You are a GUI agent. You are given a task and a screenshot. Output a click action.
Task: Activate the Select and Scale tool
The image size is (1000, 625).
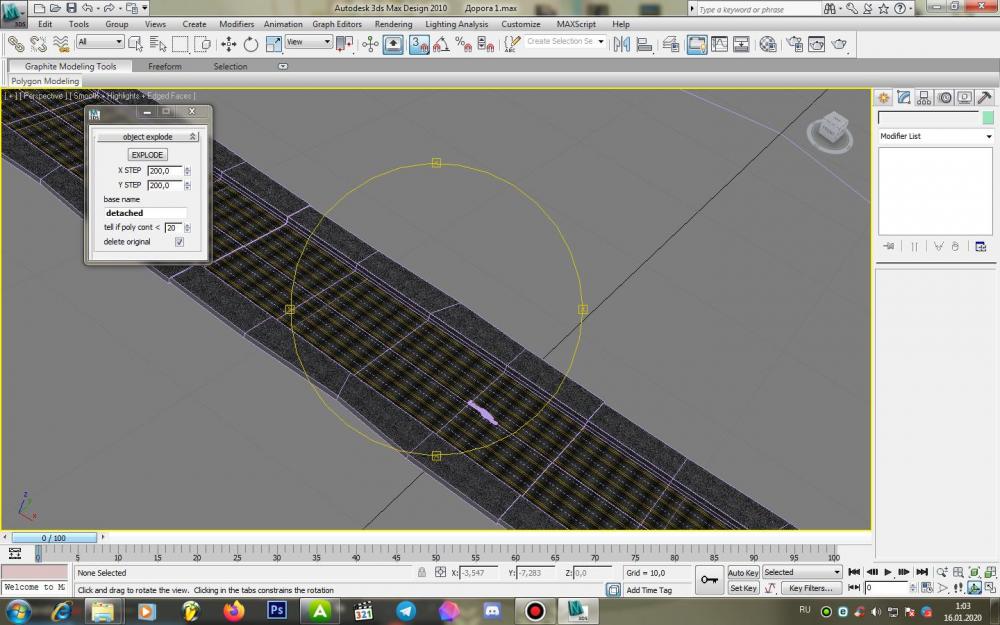(x=274, y=44)
